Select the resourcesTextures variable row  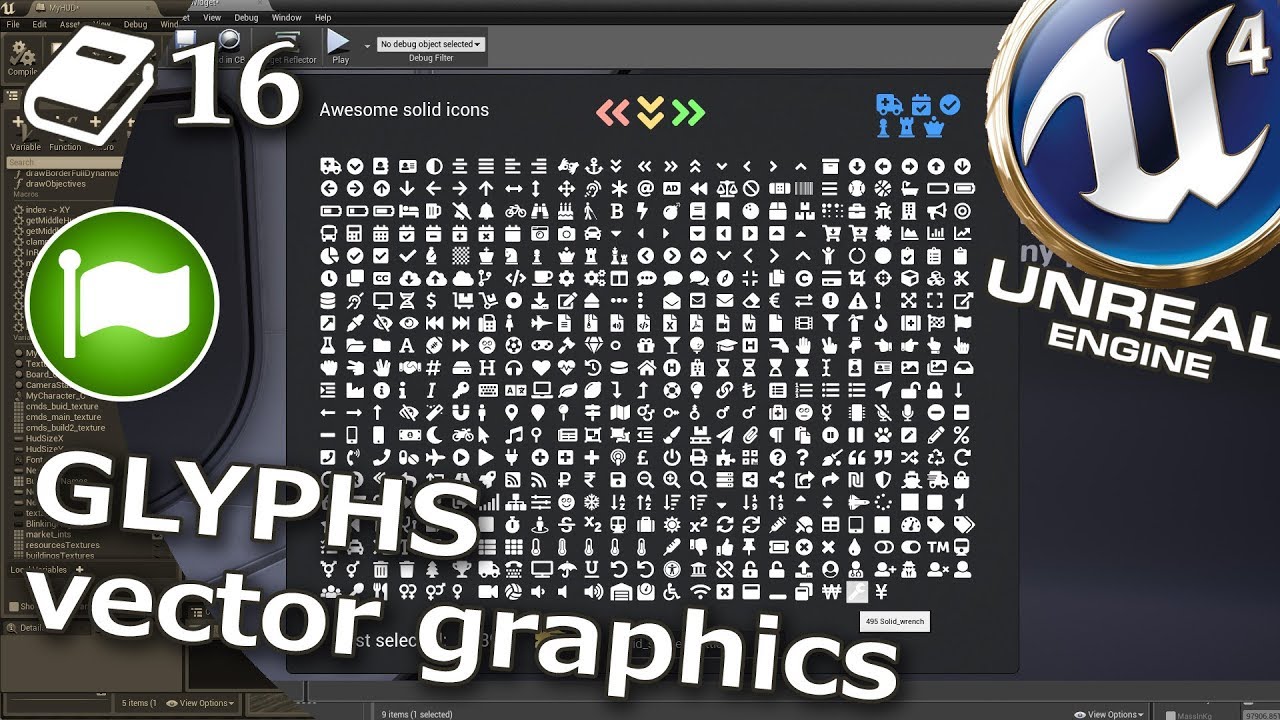coord(62,545)
